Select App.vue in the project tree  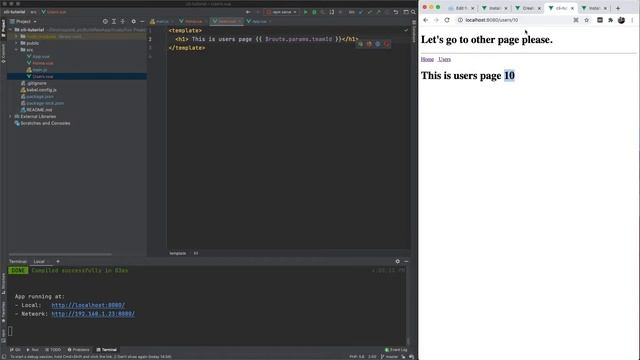click(38, 57)
